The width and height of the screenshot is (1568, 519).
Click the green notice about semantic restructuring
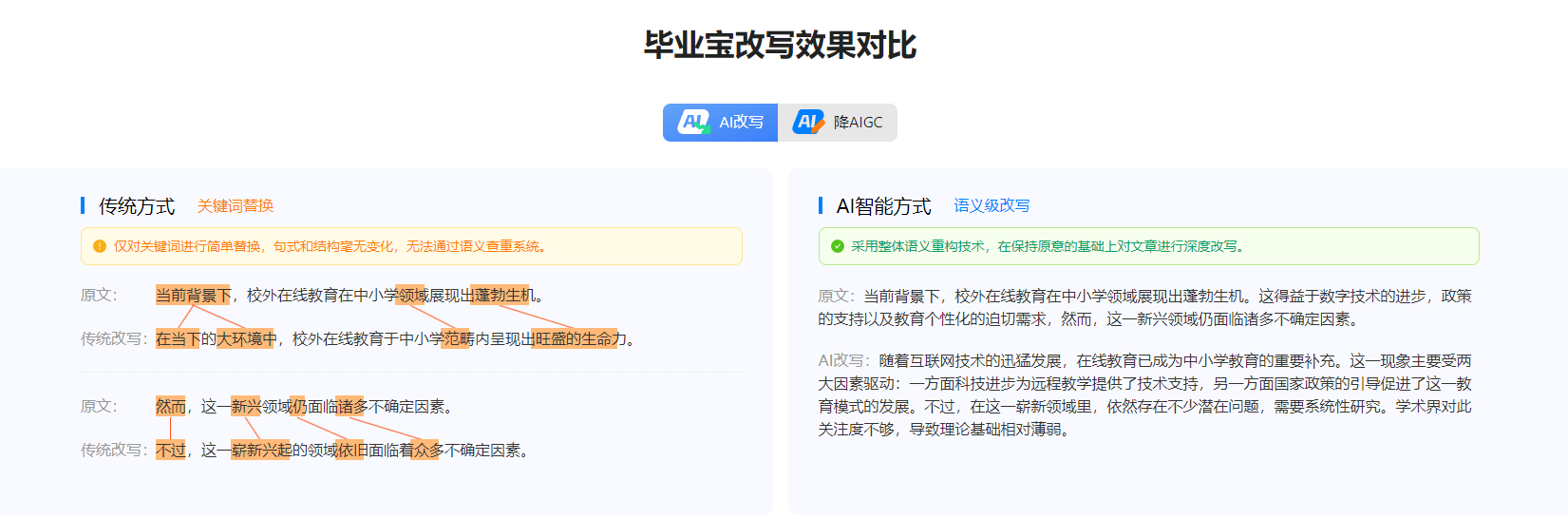point(1148,246)
